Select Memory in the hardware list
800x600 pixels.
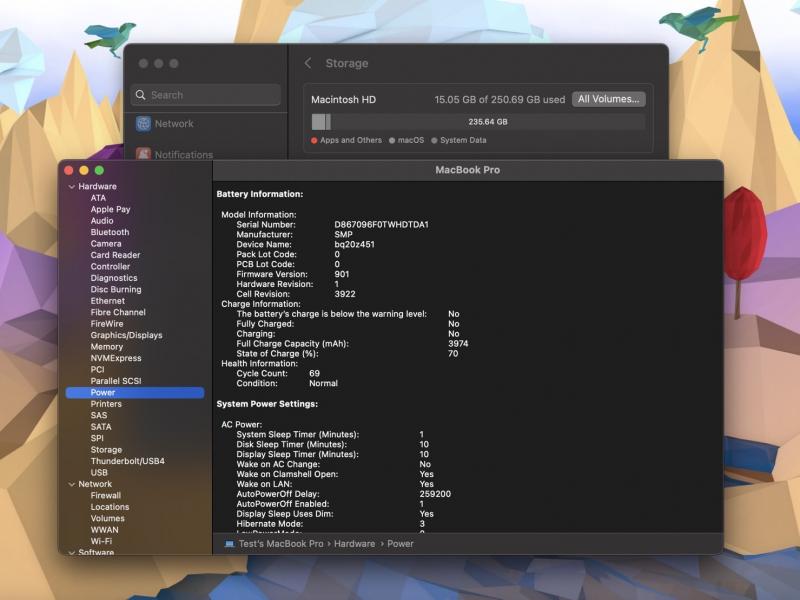coord(107,347)
